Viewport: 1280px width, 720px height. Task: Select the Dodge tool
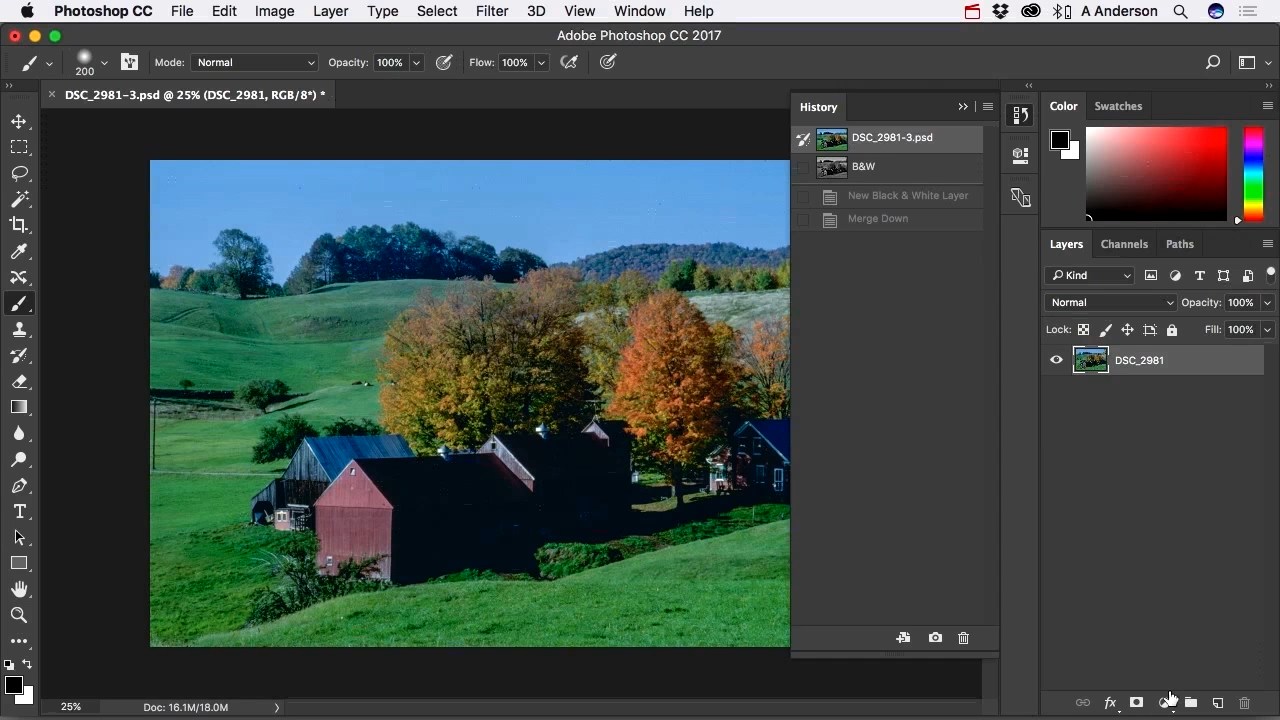click(x=19, y=459)
